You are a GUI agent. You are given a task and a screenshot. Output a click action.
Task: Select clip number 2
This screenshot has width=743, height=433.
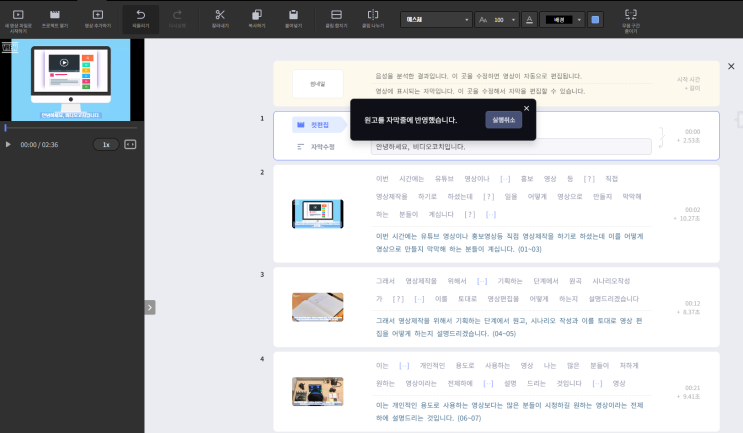point(262,172)
